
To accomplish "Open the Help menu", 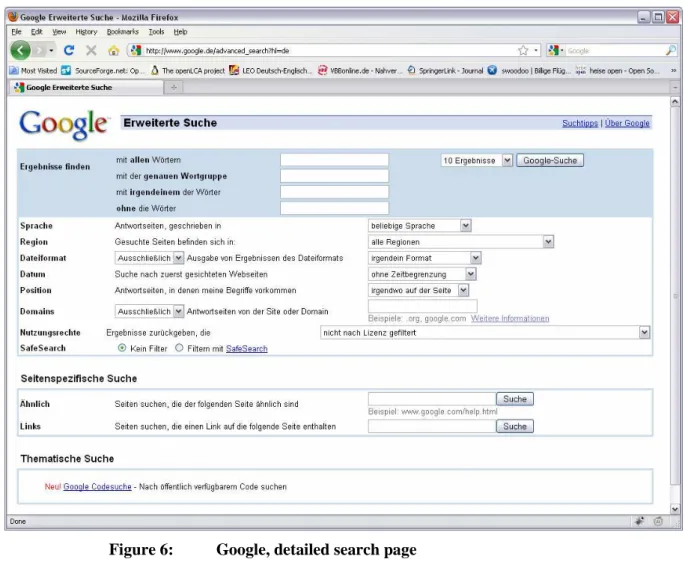I will click(180, 31).
